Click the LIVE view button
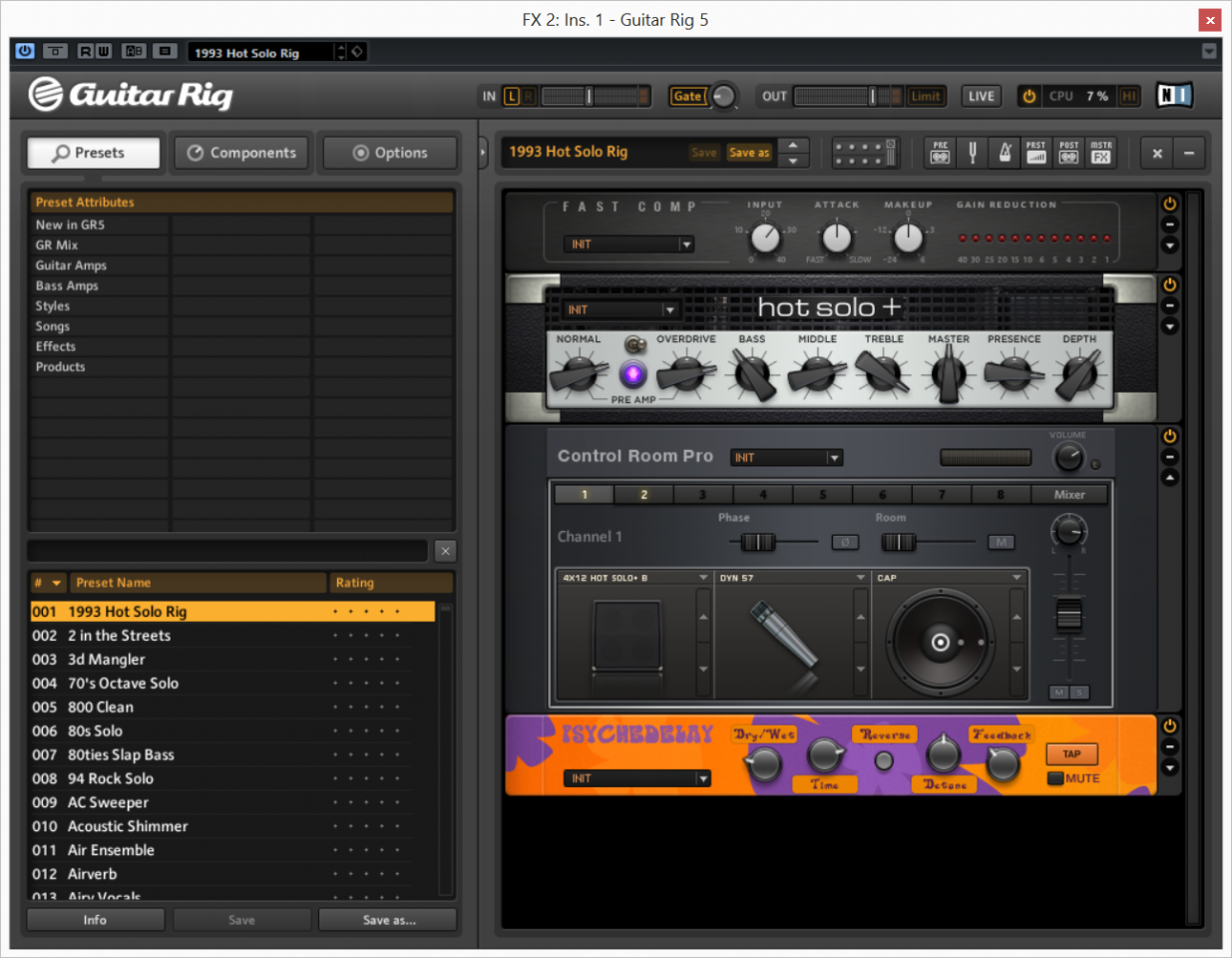The width and height of the screenshot is (1232, 958). coord(982,96)
